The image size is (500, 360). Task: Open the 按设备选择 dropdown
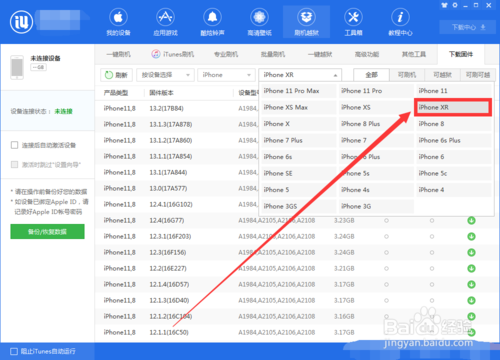pyautogui.click(x=165, y=75)
